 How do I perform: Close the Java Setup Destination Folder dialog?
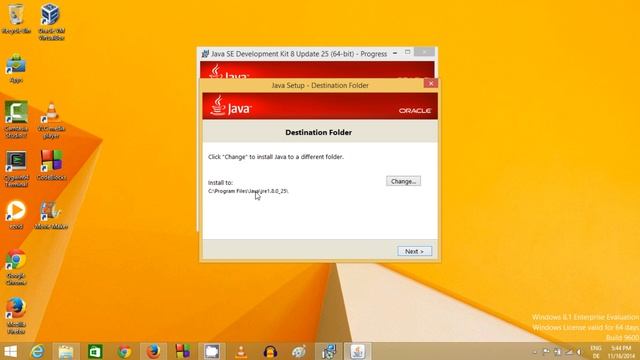(x=431, y=83)
